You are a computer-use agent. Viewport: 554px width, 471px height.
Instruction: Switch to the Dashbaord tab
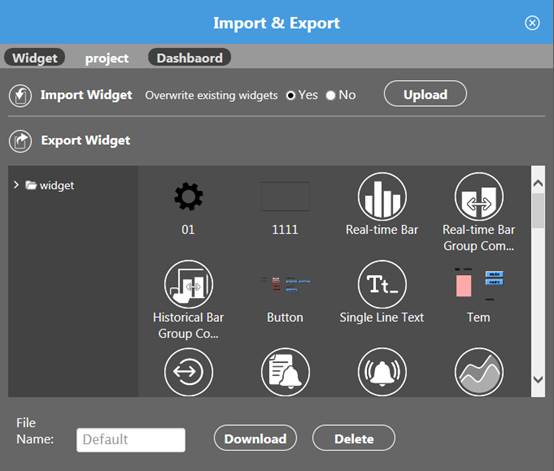189,58
